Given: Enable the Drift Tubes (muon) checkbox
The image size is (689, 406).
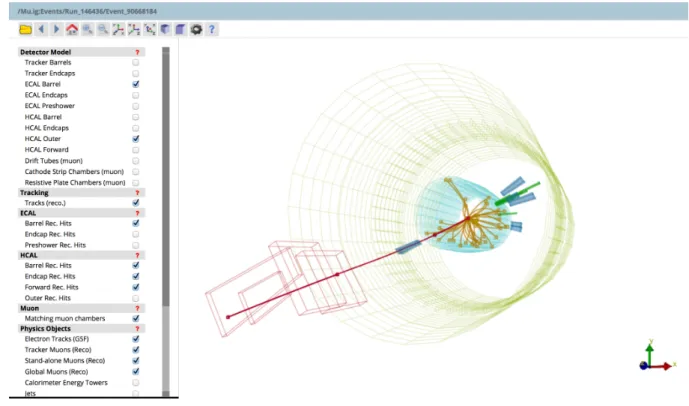Looking at the screenshot, I should pos(136,161).
